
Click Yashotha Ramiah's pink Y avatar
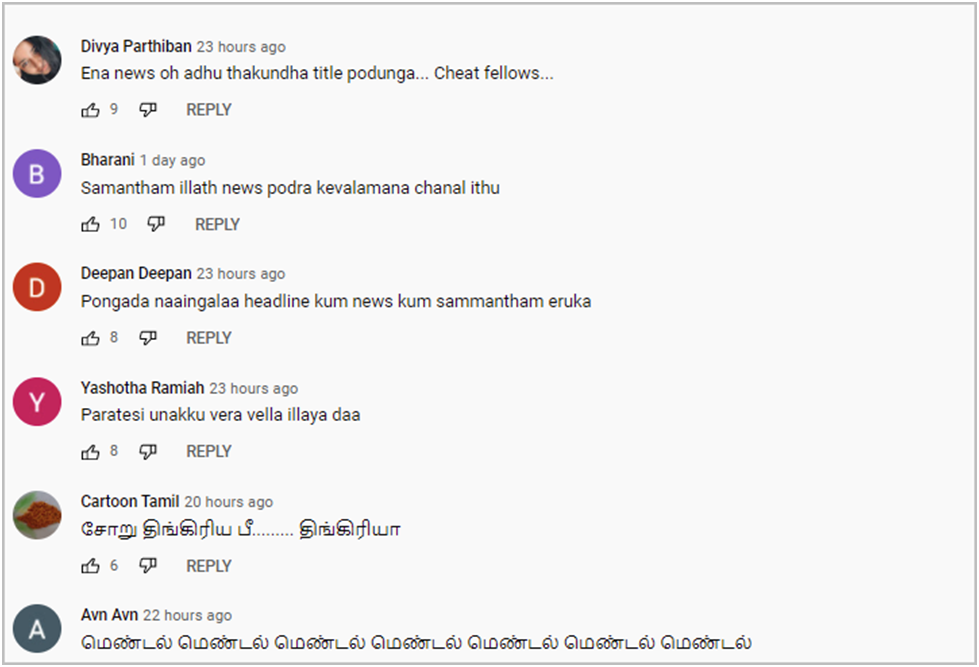(x=37, y=402)
